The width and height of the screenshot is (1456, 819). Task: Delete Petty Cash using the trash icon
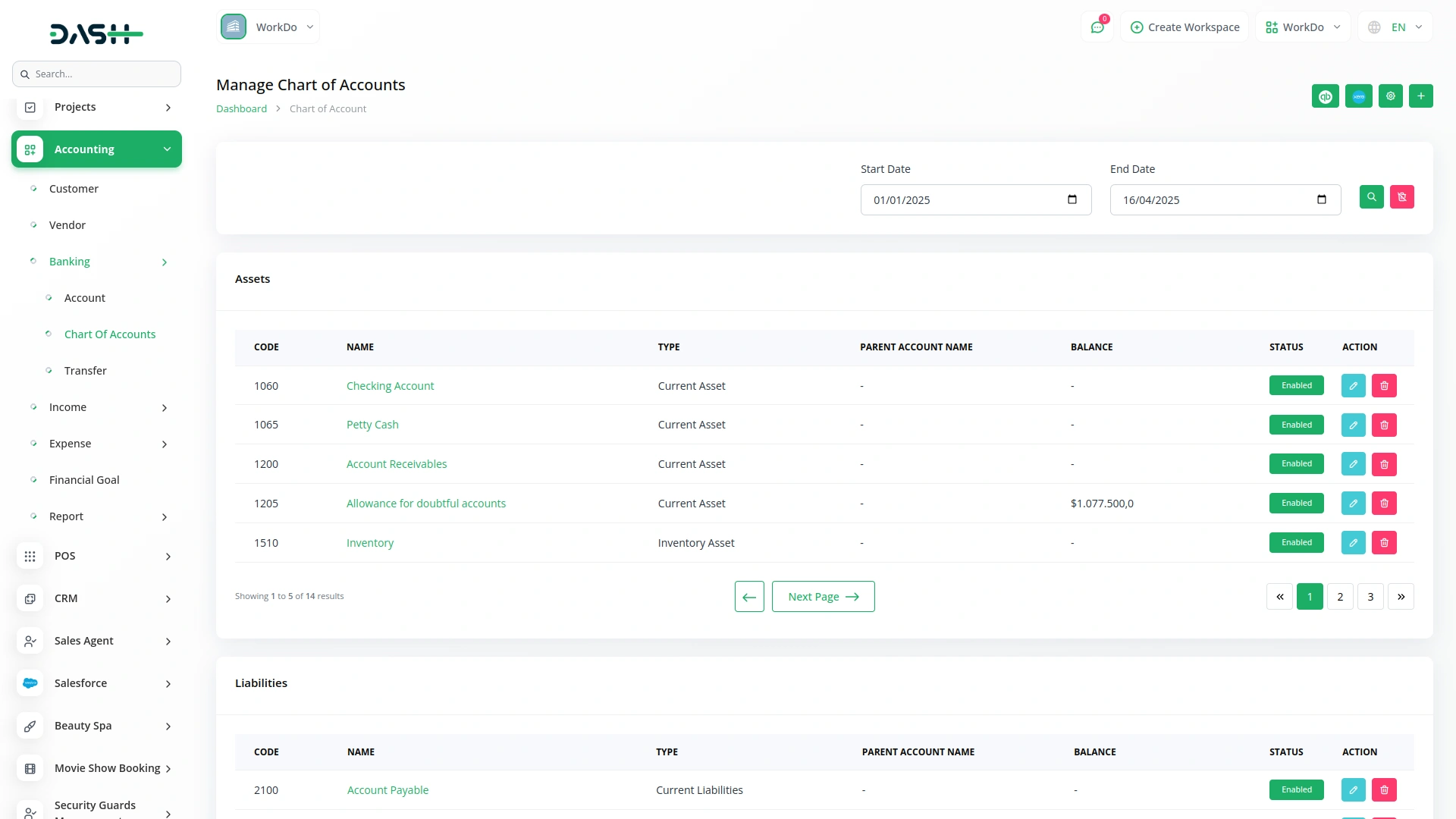tap(1385, 425)
